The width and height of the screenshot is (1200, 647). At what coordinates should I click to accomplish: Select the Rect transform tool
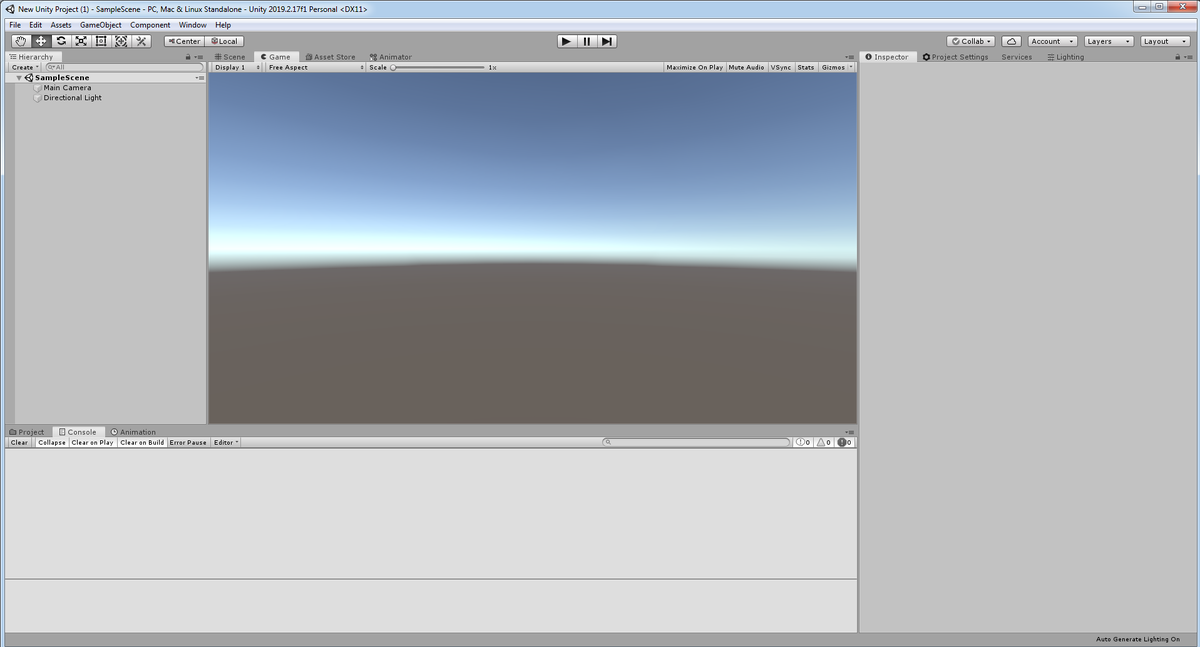tap(101, 41)
